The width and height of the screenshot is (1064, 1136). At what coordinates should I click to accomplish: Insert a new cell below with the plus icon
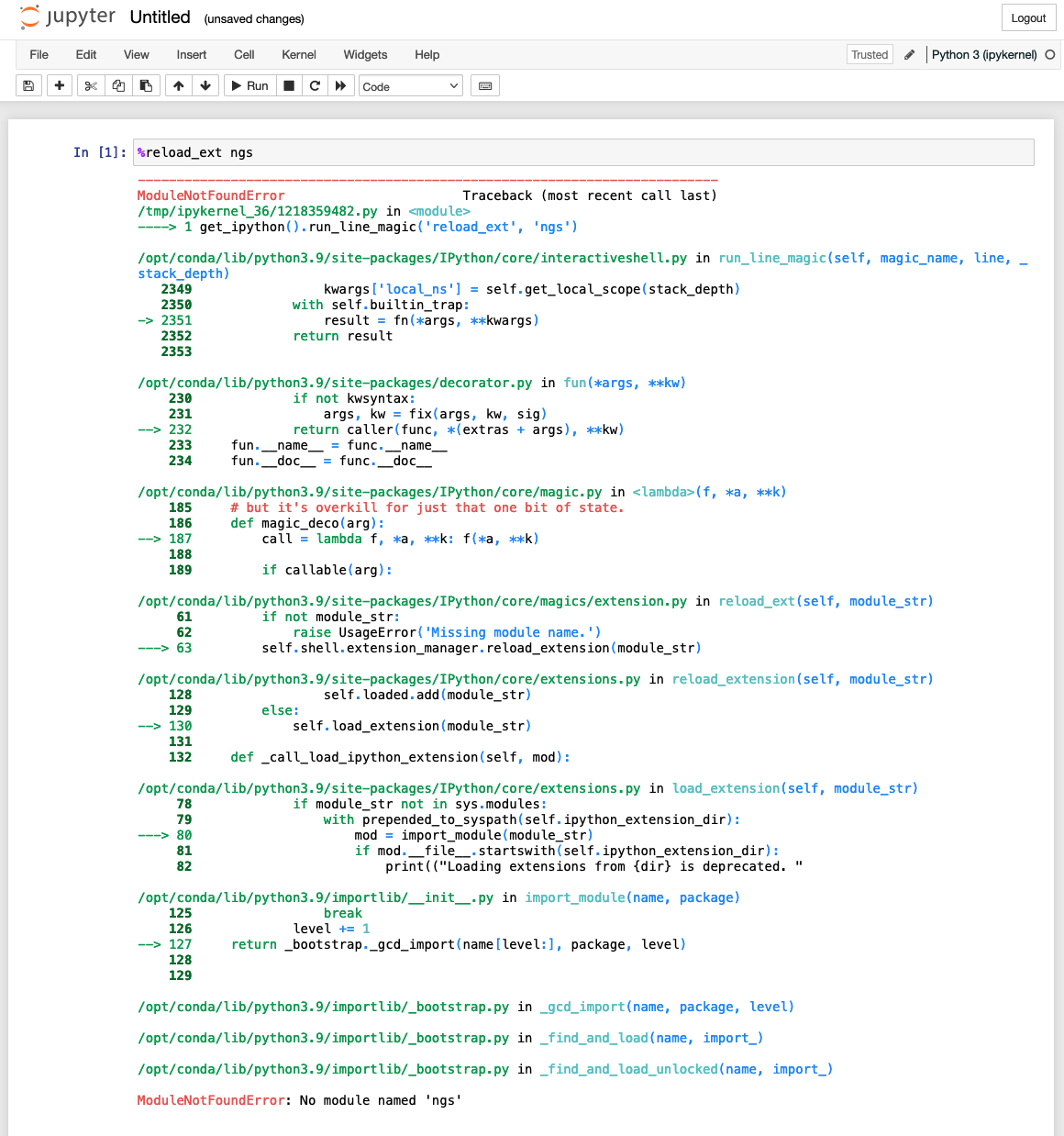[59, 84]
